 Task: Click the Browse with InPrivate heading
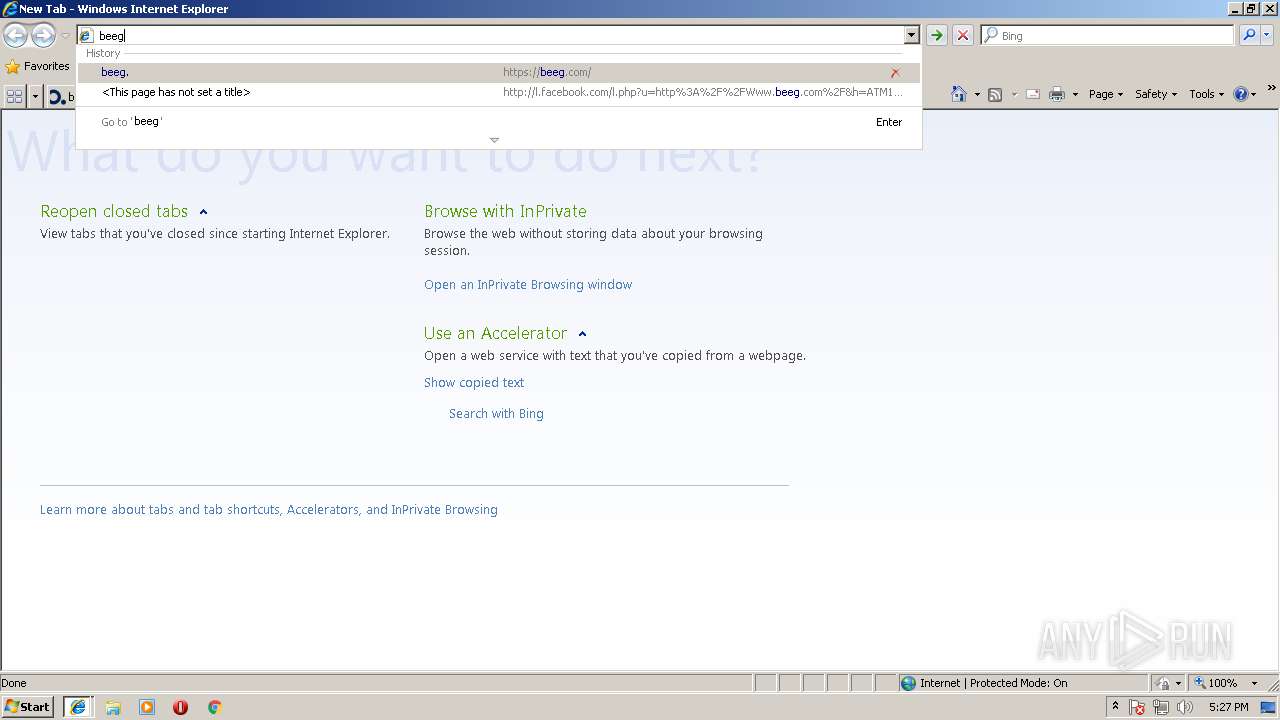[505, 211]
